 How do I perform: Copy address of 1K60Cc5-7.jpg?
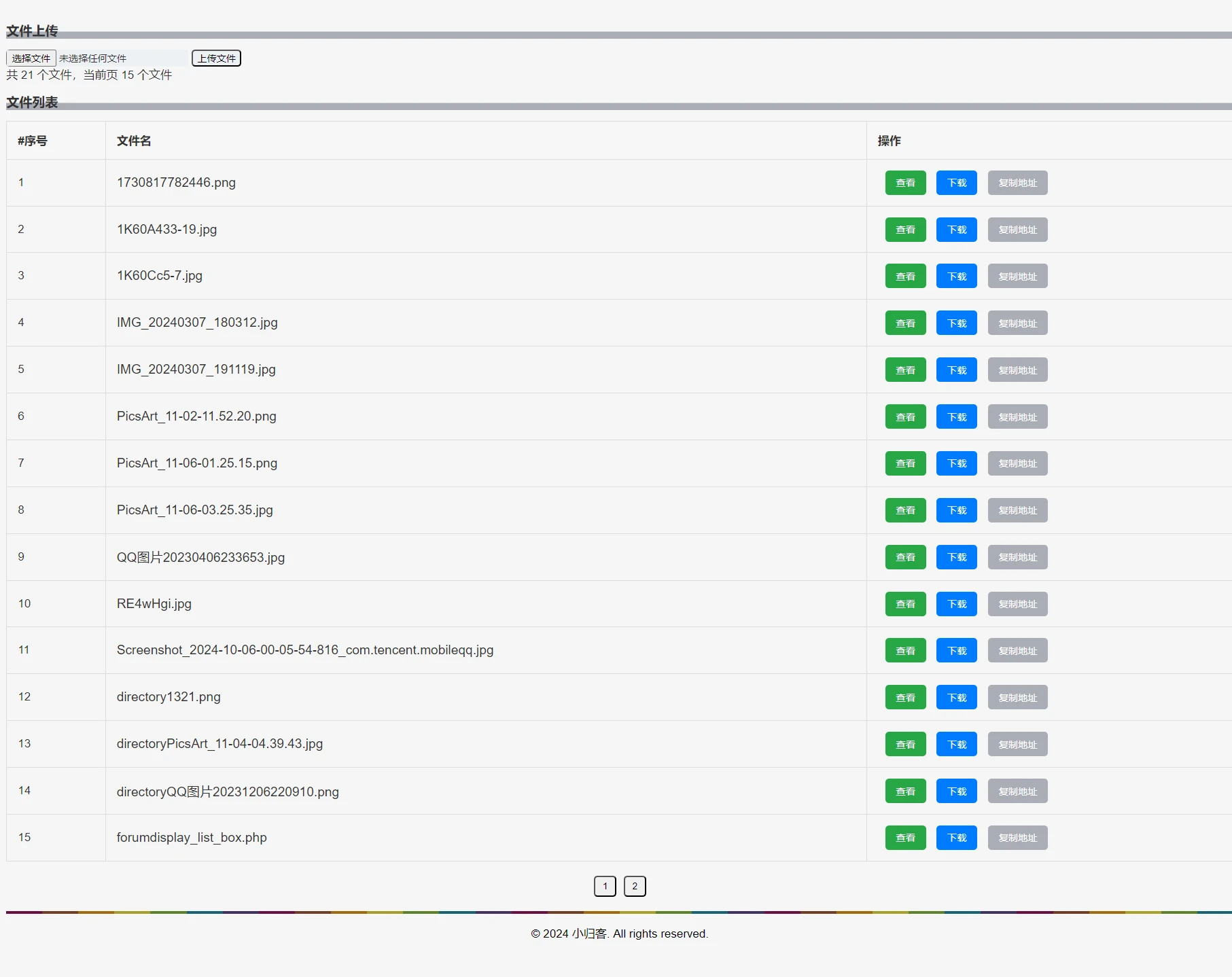pyautogui.click(x=1017, y=277)
